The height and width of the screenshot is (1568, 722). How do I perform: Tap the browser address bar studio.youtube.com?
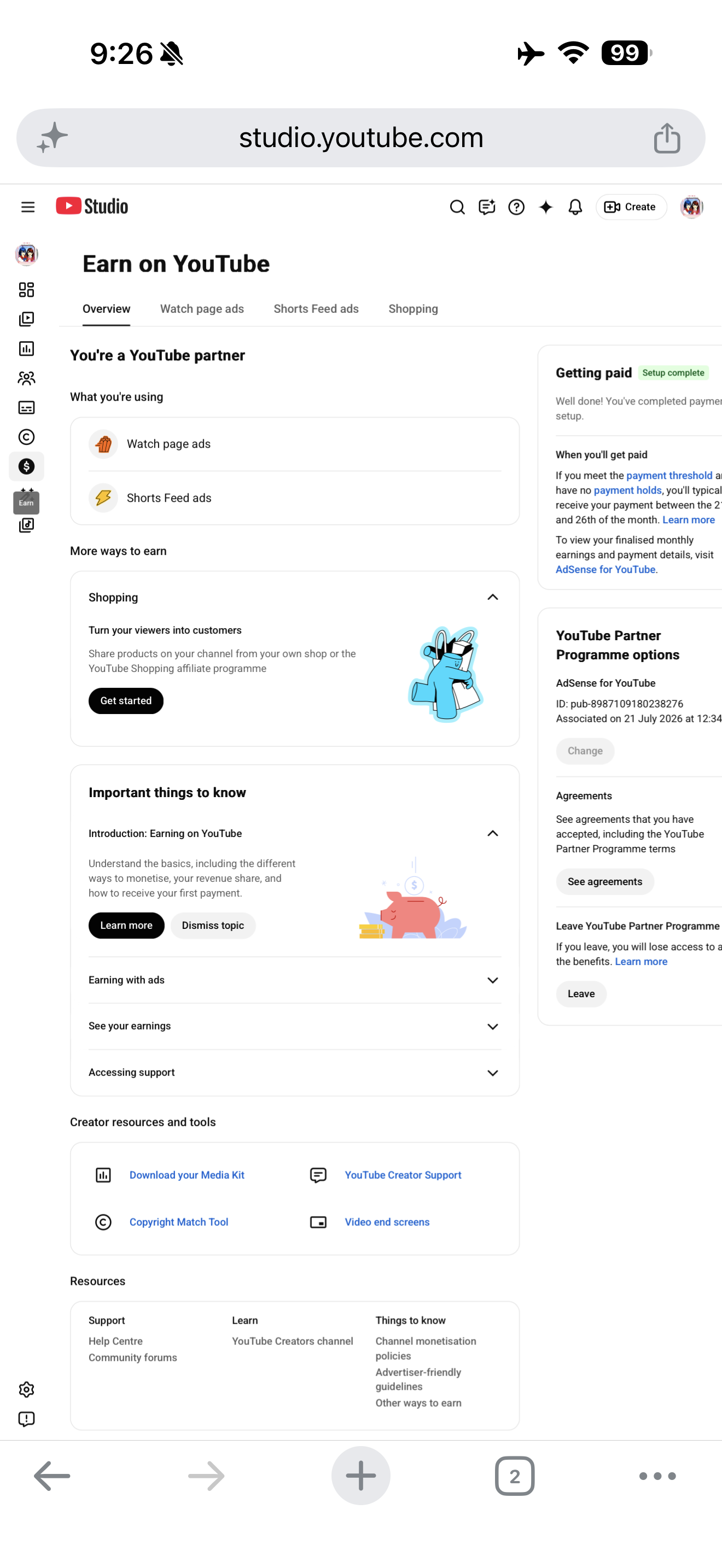pyautogui.click(x=361, y=138)
